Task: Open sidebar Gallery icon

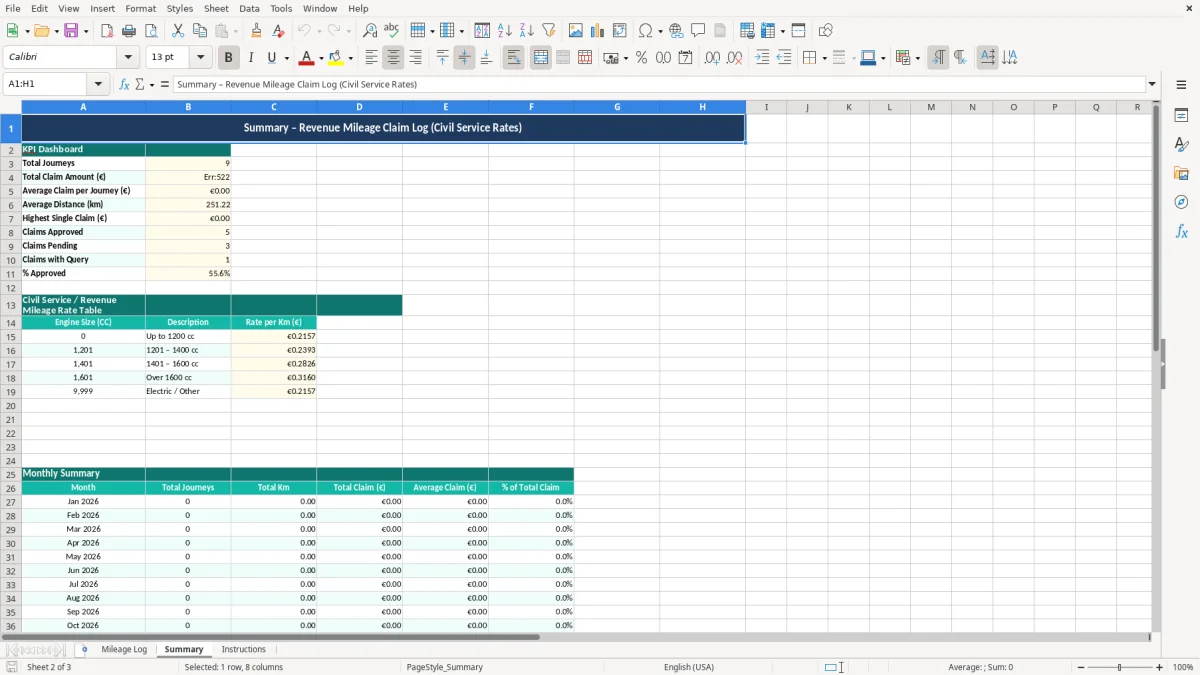Action: 1181,173
